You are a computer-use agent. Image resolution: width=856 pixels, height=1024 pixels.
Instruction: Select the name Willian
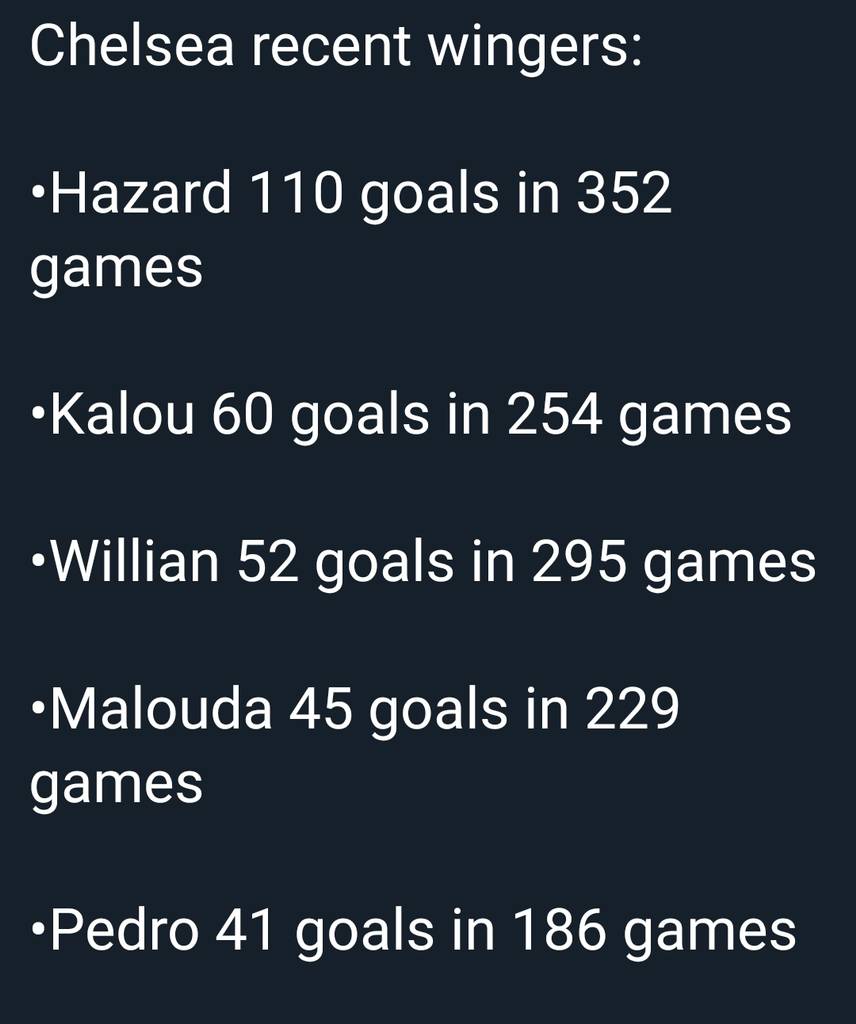[135, 562]
